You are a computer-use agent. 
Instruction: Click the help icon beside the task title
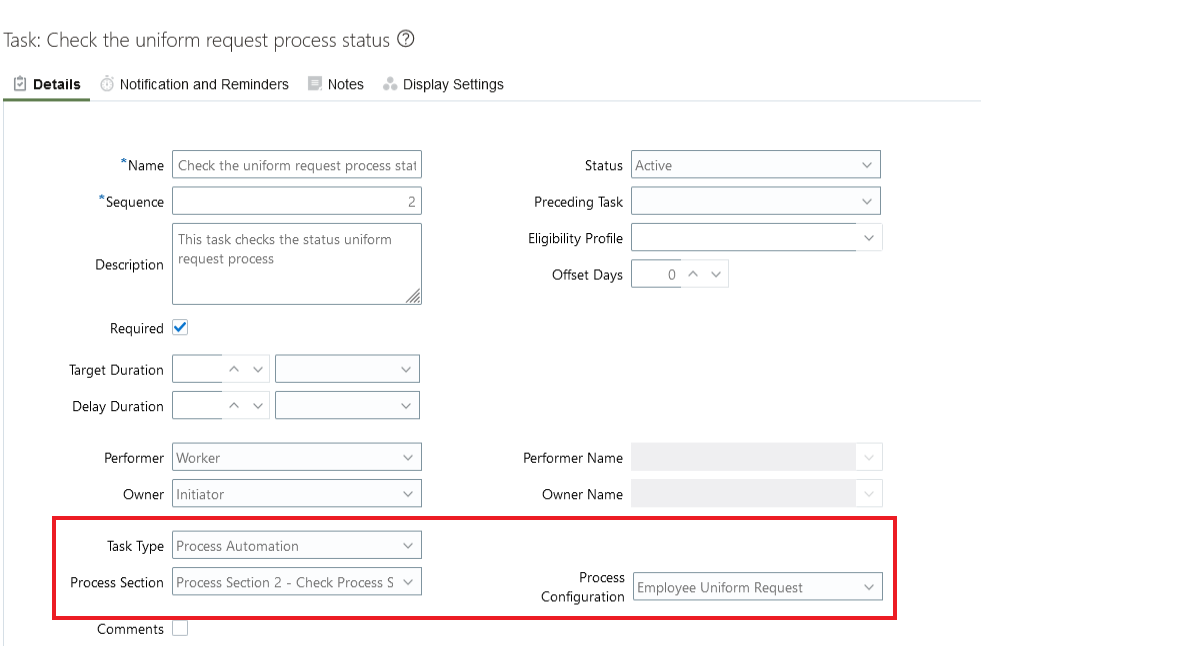pos(405,40)
